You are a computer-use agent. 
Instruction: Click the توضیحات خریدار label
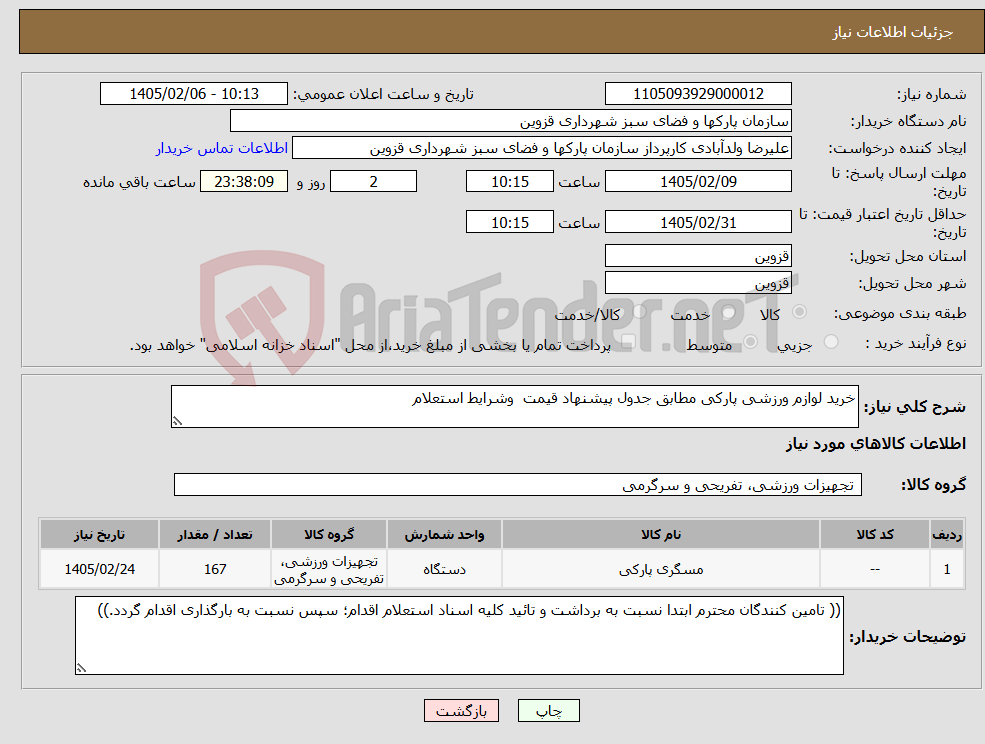pyautogui.click(x=907, y=637)
